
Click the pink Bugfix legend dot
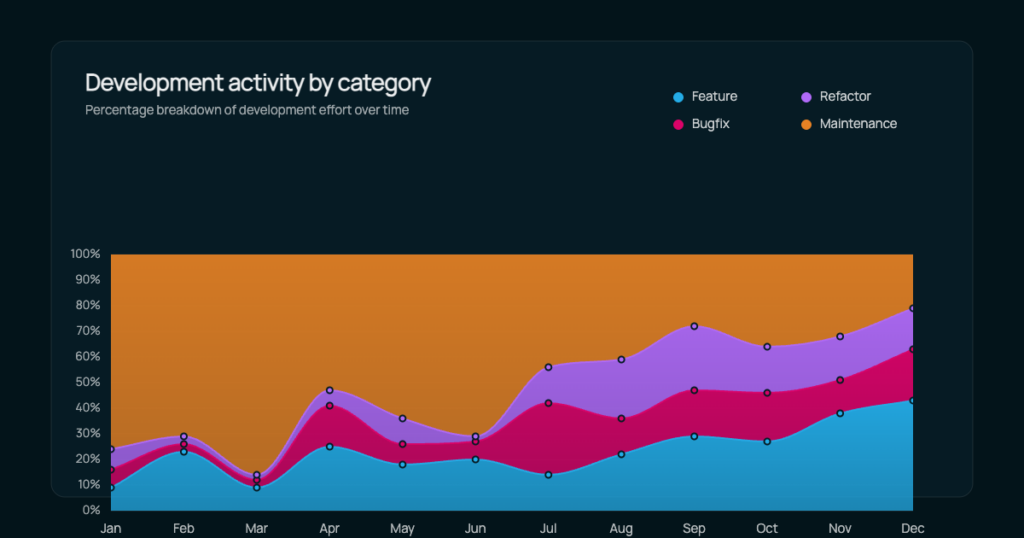679,125
